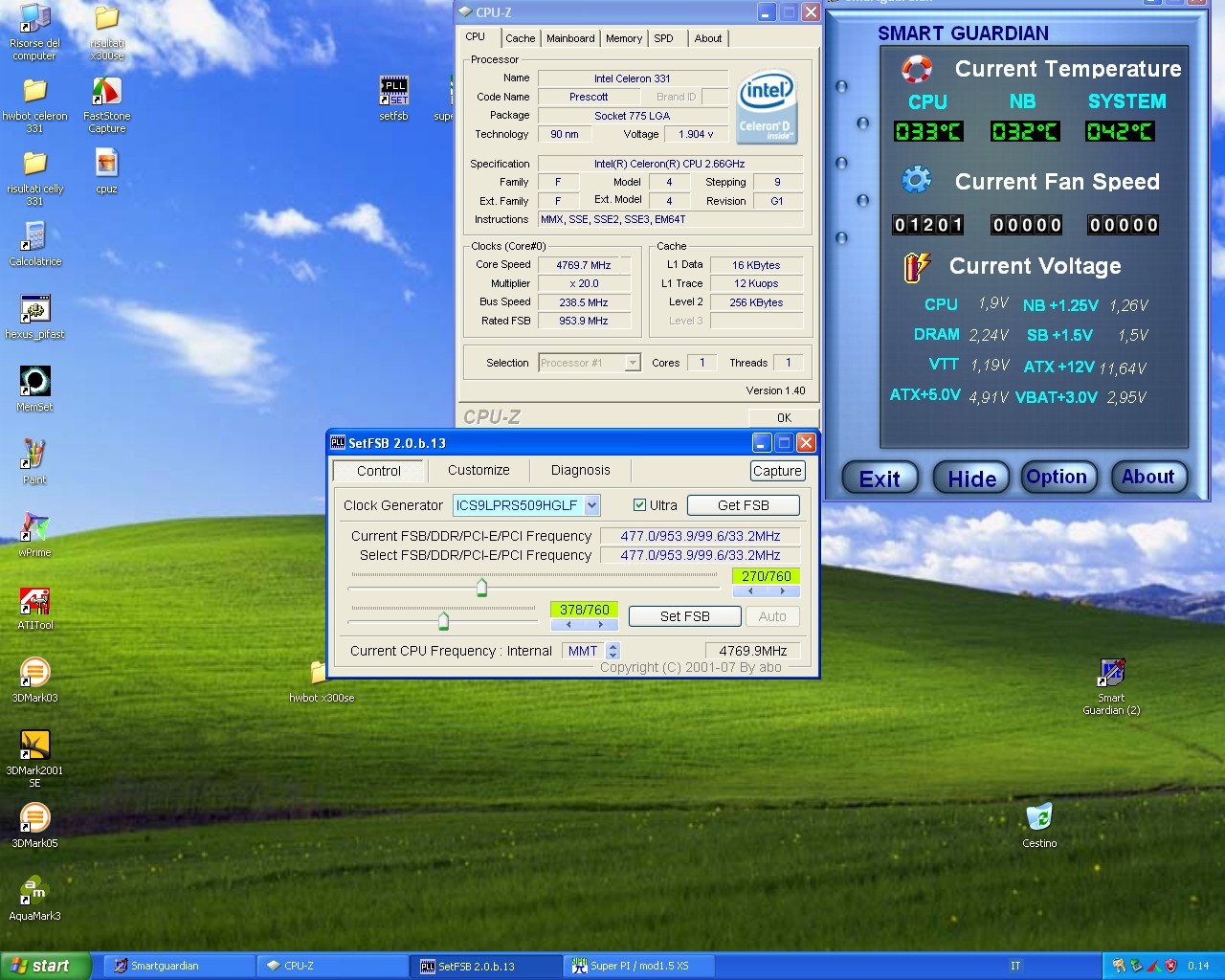Click the lower 378/760 slider thumb

[x=443, y=621]
